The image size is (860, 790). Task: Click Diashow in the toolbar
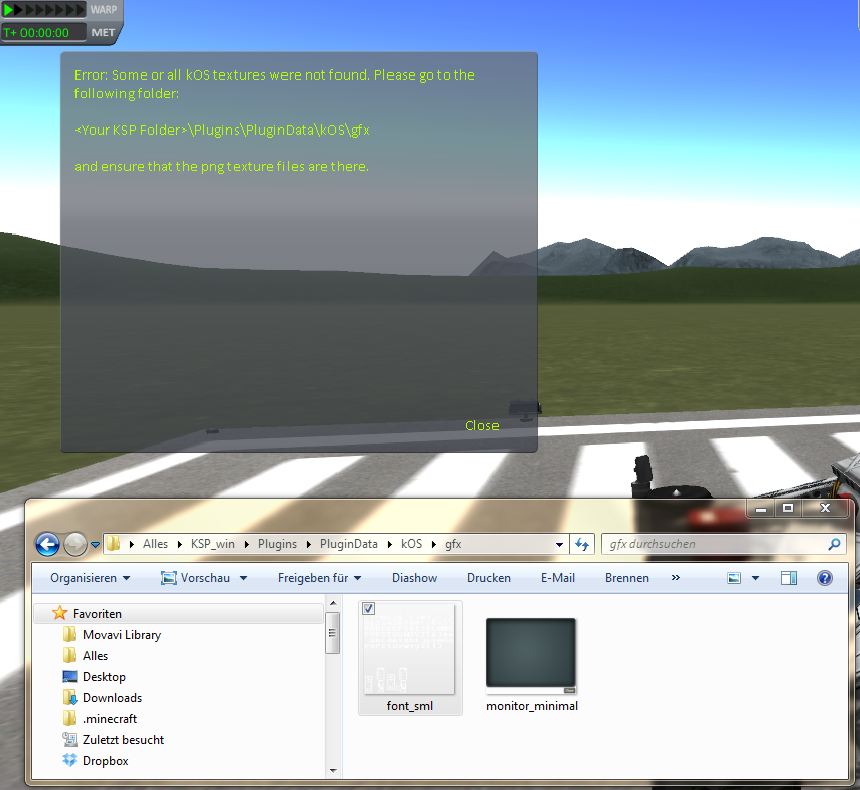[x=414, y=578]
